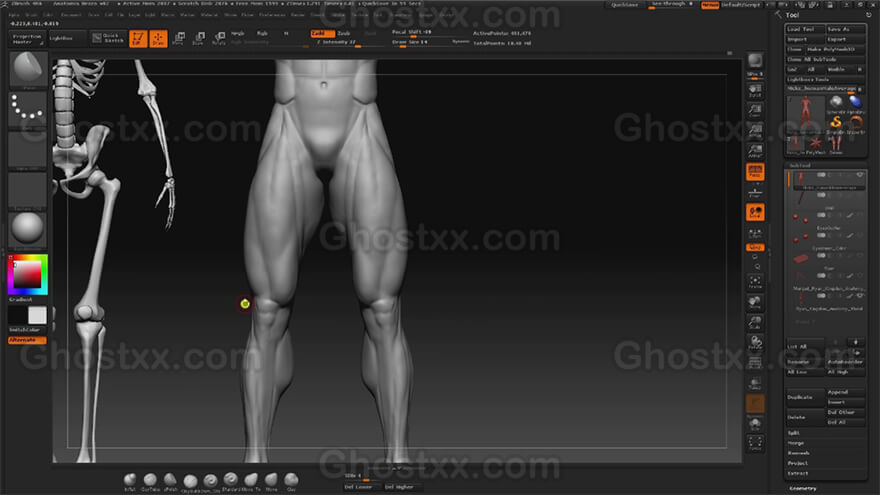Open the material sphere selector
Image resolution: width=880 pixels, height=495 pixels.
pyautogui.click(x=28, y=230)
